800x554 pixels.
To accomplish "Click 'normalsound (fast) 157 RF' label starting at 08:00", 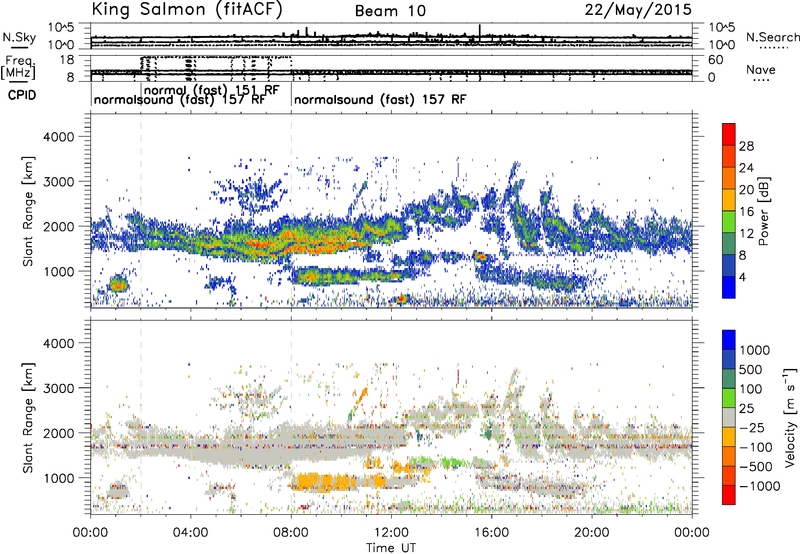I will [x=380, y=99].
